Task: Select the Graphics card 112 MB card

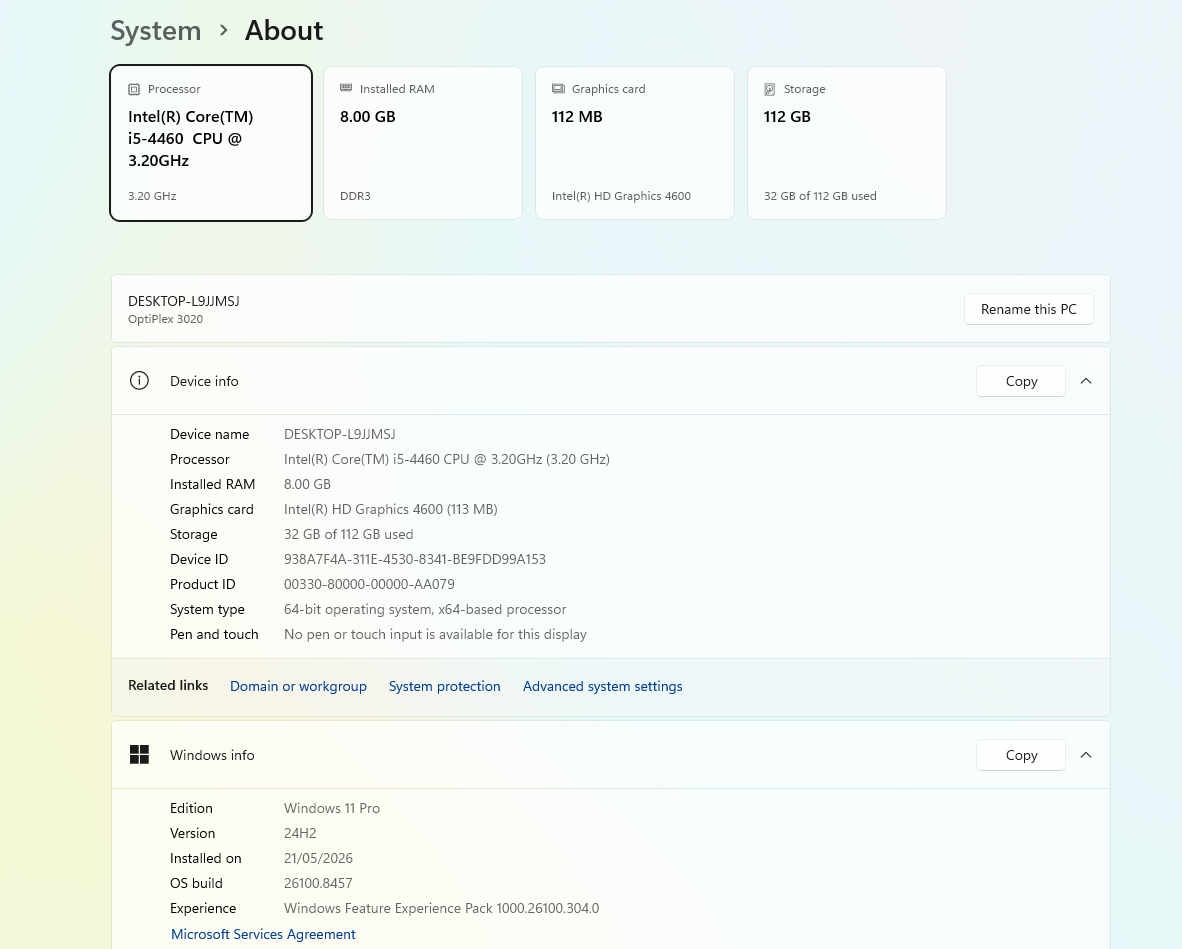Action: point(635,143)
